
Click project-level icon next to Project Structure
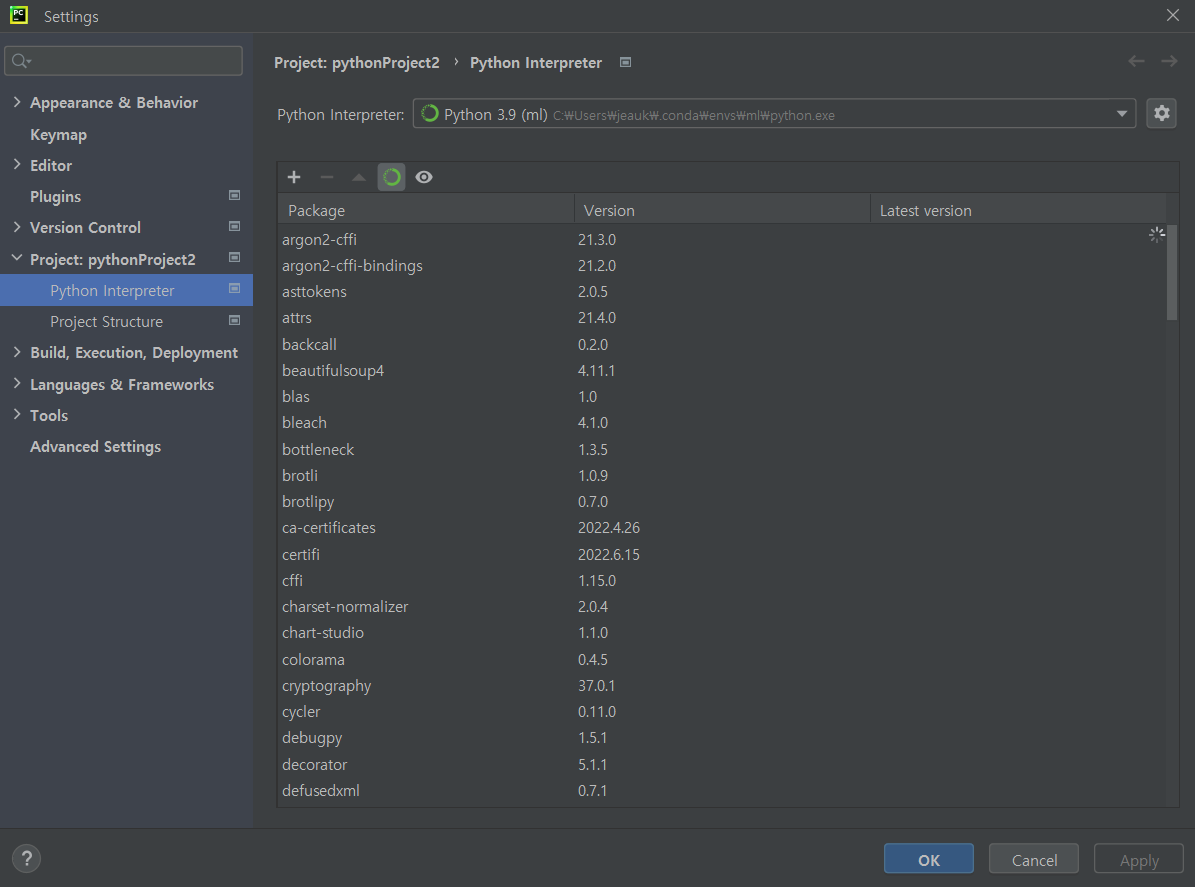pos(235,321)
